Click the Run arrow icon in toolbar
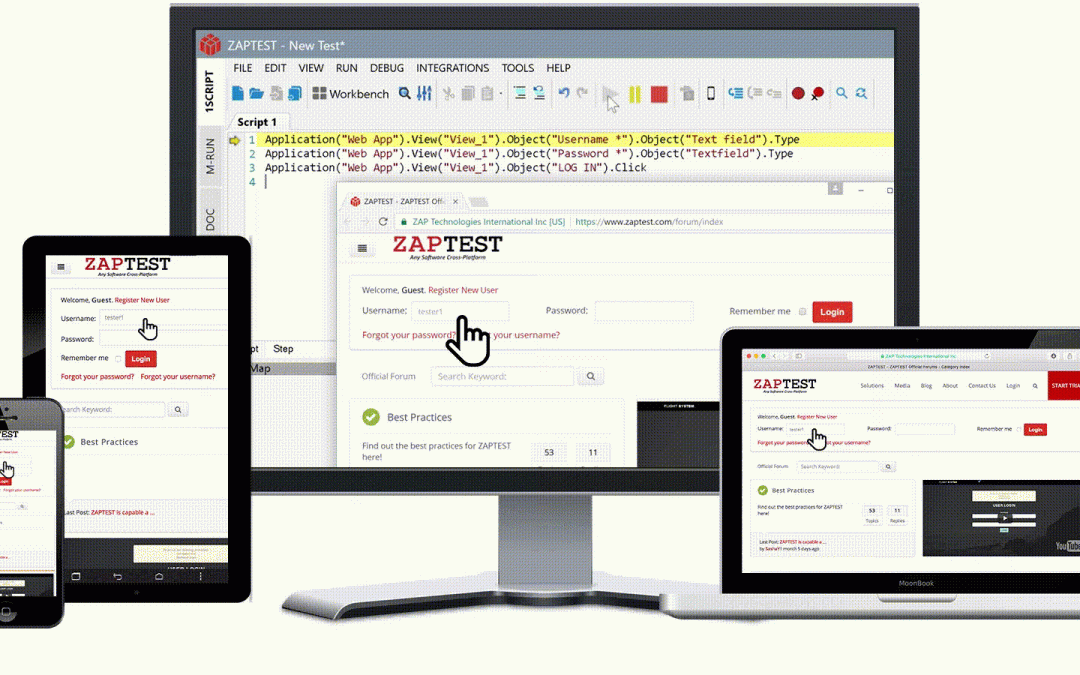 (610, 94)
